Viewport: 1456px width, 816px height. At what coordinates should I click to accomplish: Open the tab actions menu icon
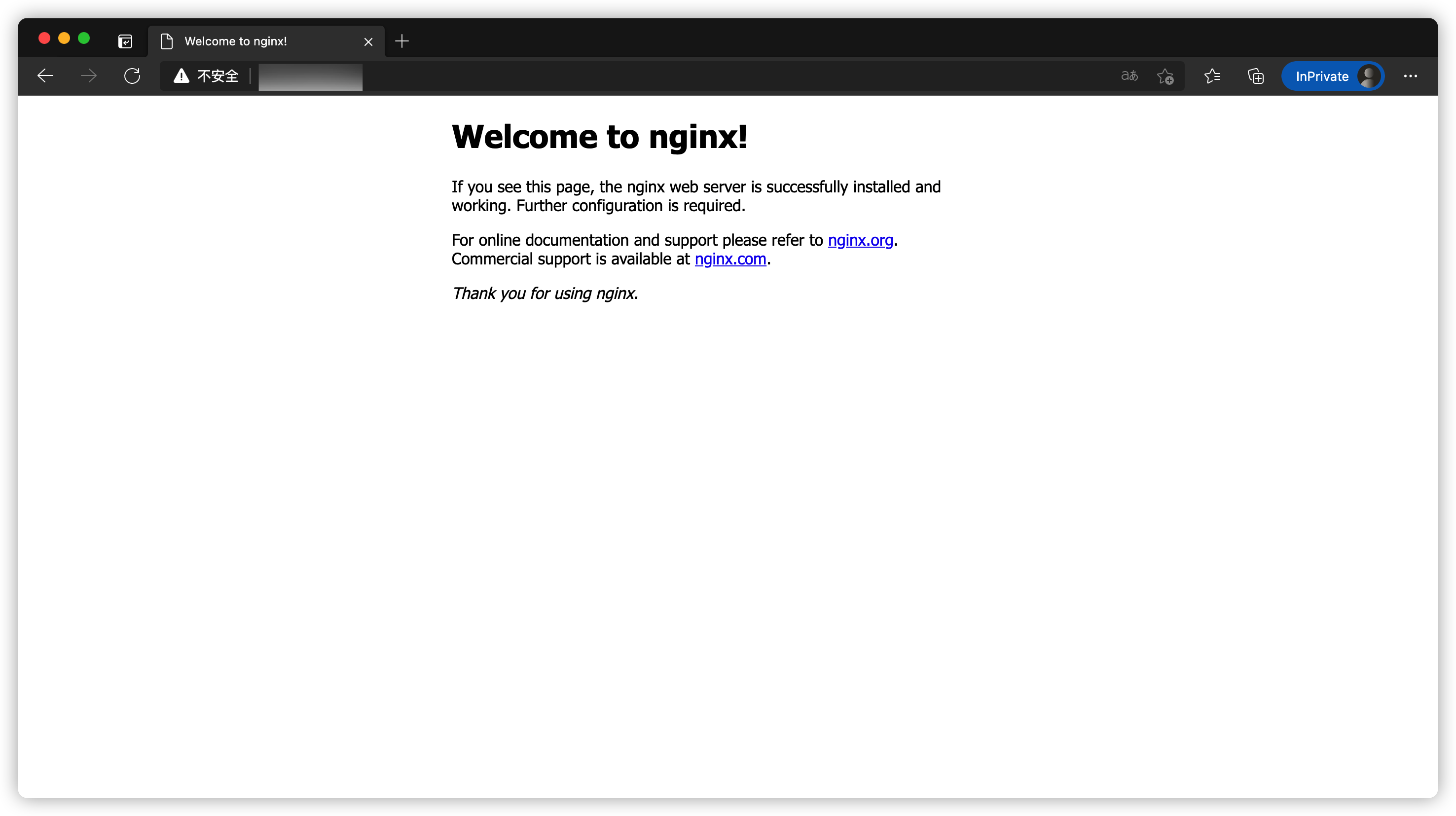[125, 41]
